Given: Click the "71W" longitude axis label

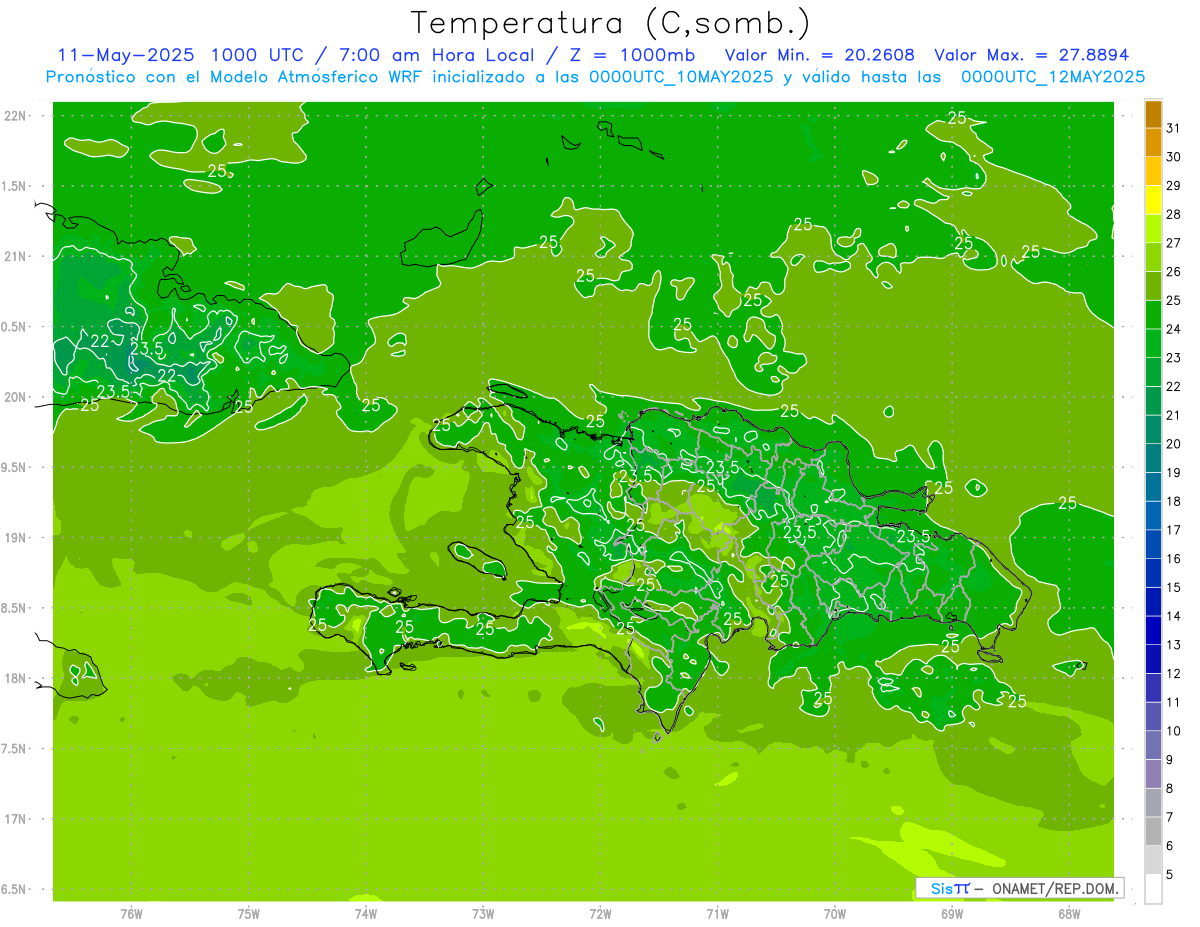Looking at the screenshot, I should (717, 914).
